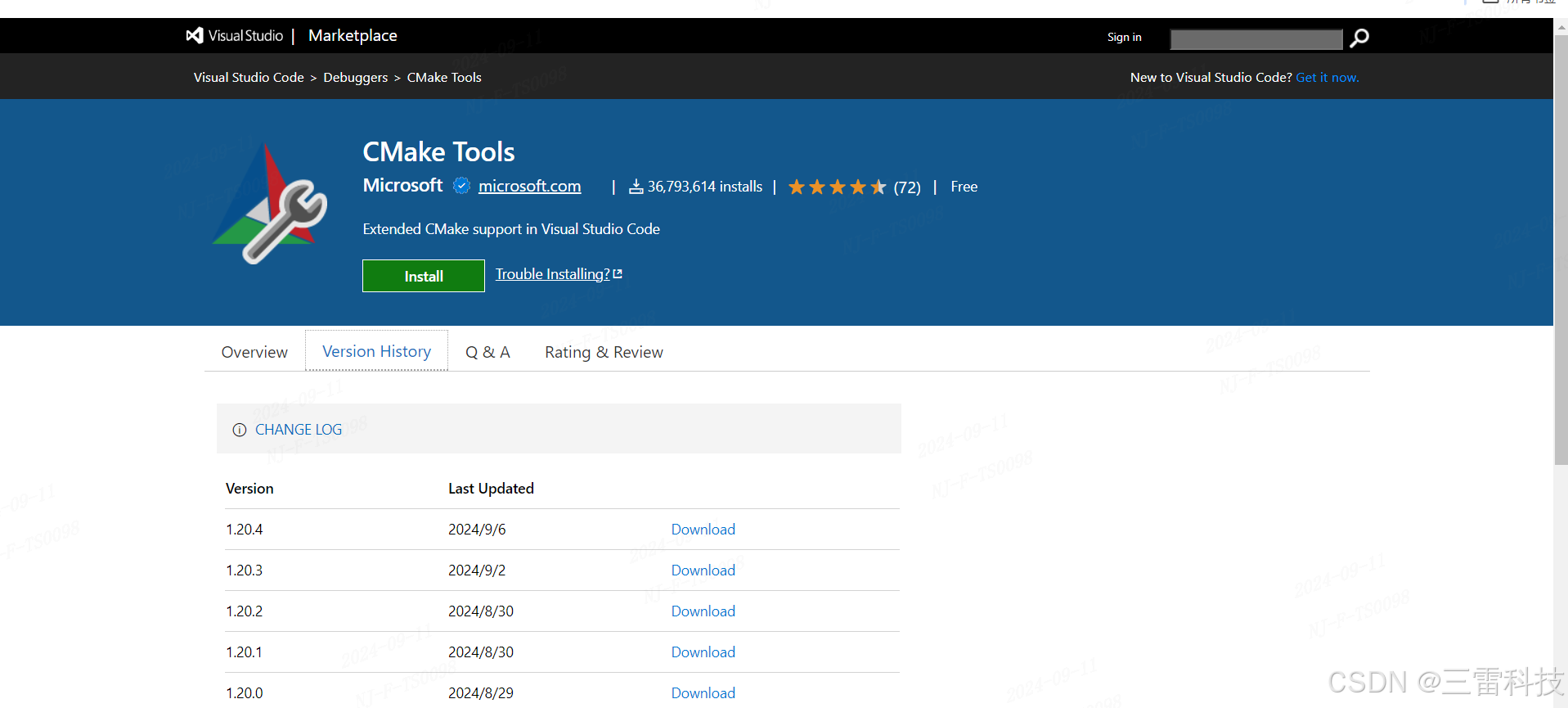The image size is (1568, 708).
Task: Click the Visual Studio logo icon
Action: (x=195, y=35)
